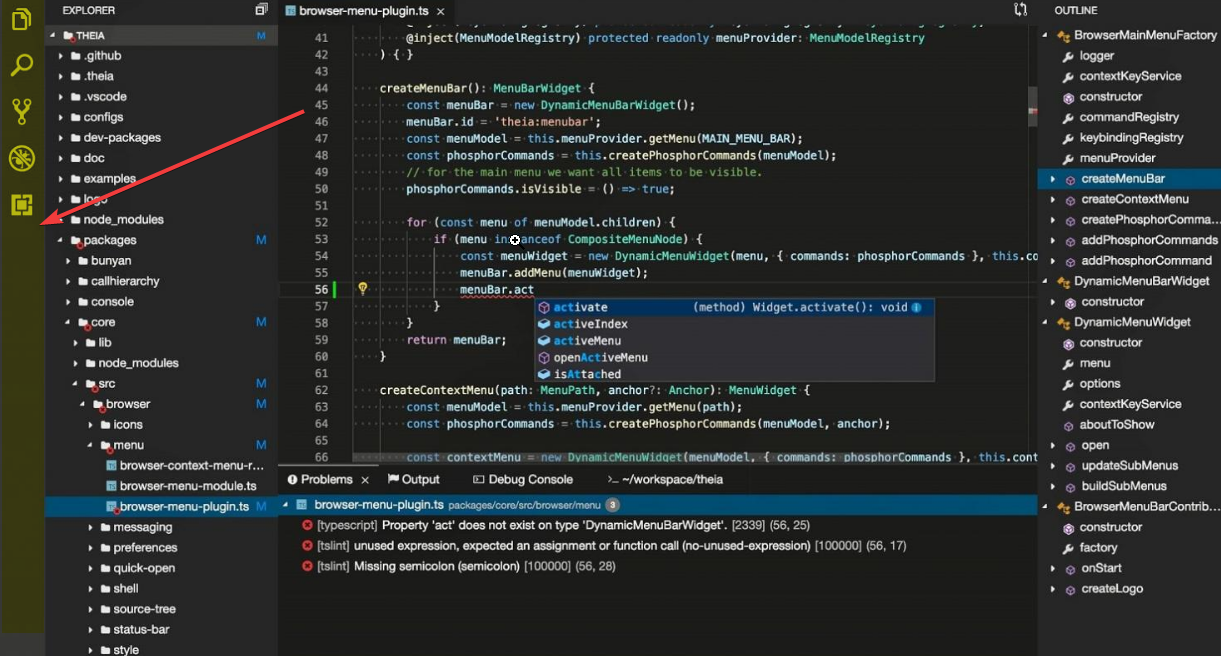Viewport: 1221px width, 656px height.
Task: Click the file icon of browser-menu-module.ts
Action: (x=111, y=486)
